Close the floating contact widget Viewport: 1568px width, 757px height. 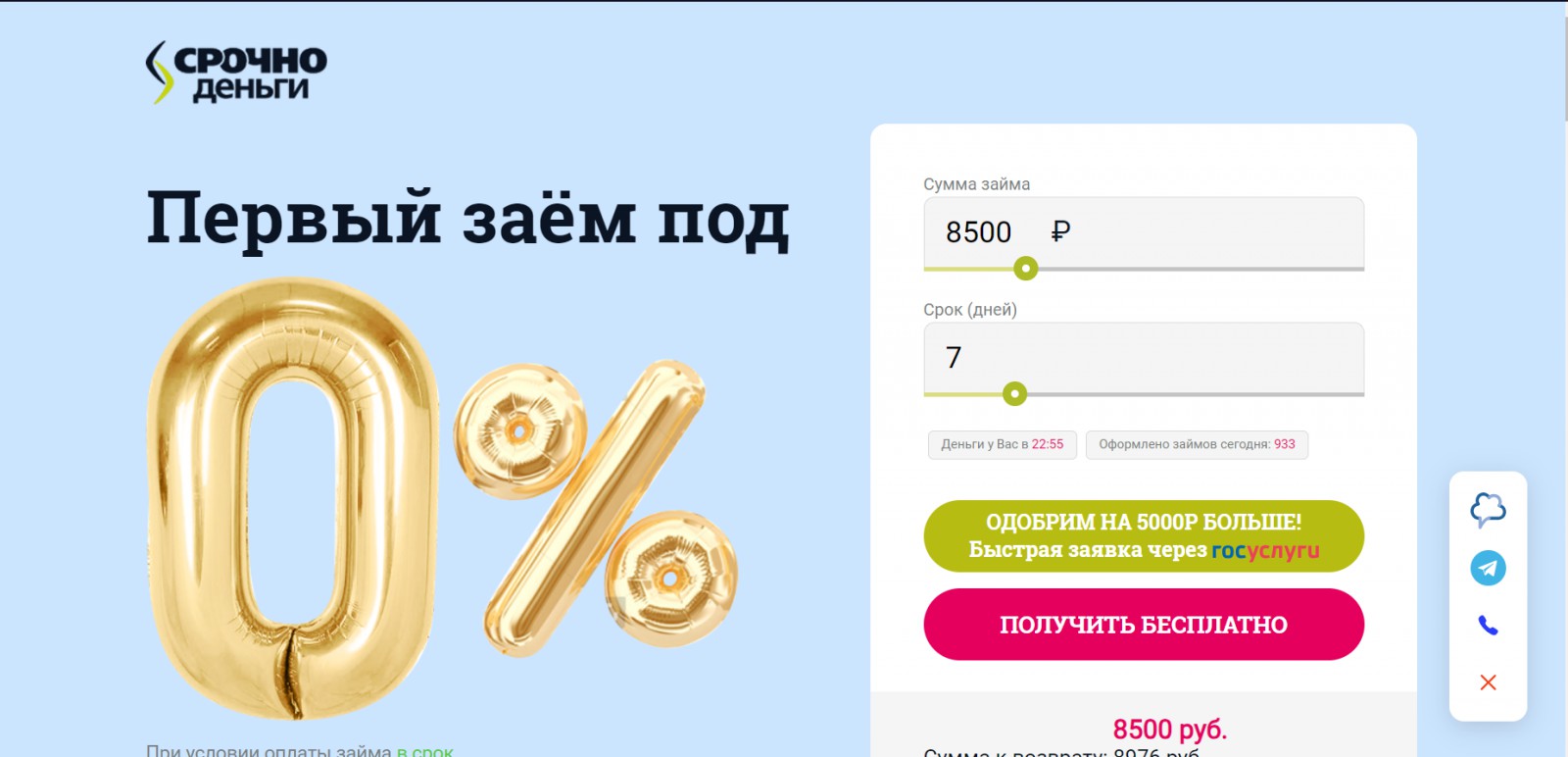1488,682
